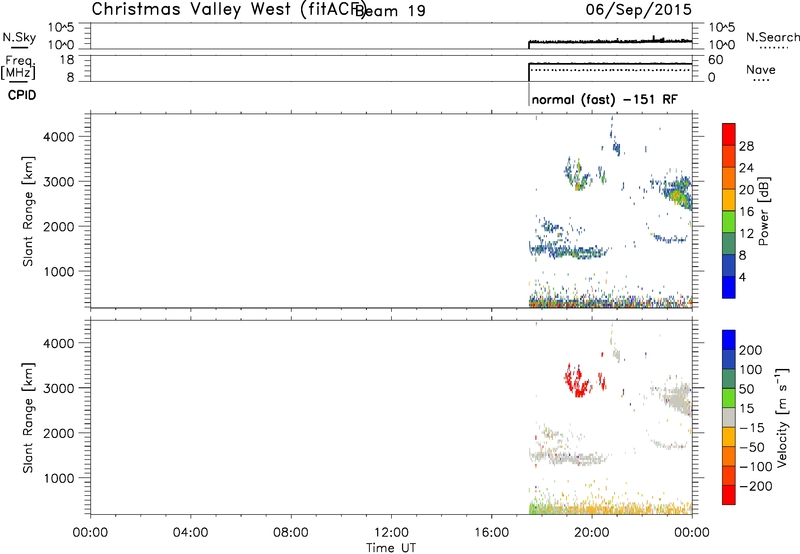
Task: Click the blue top swatch on Velocity colorbar
Action: (x=729, y=340)
